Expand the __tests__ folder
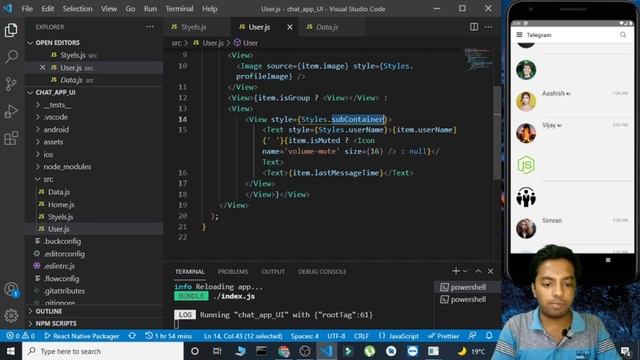 coord(57,105)
